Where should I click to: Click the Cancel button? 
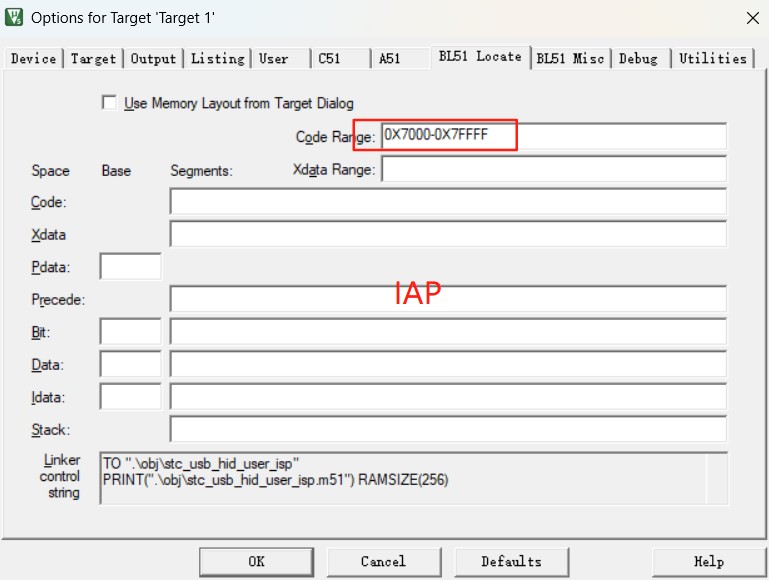click(384, 562)
